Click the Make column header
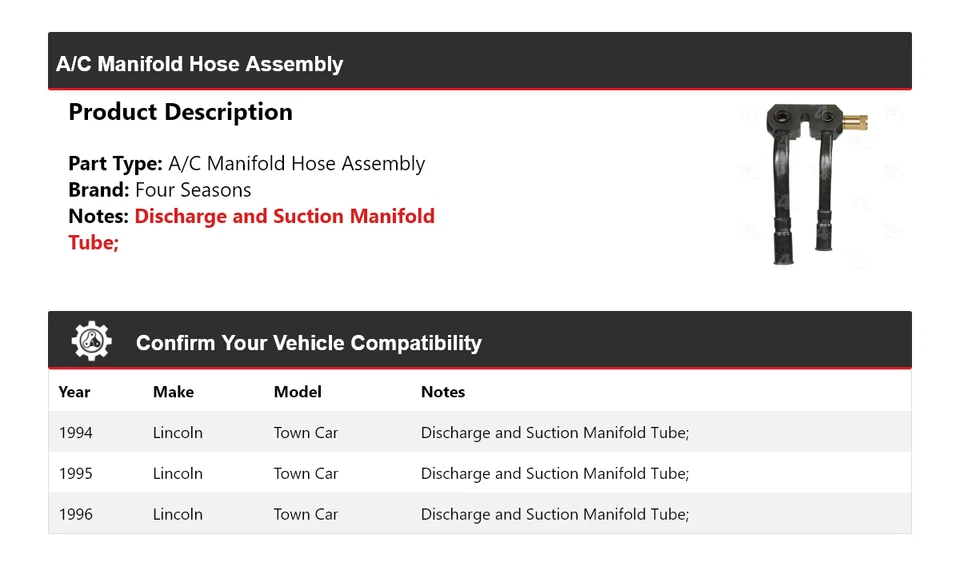This screenshot has width=960, height=566. point(173,392)
